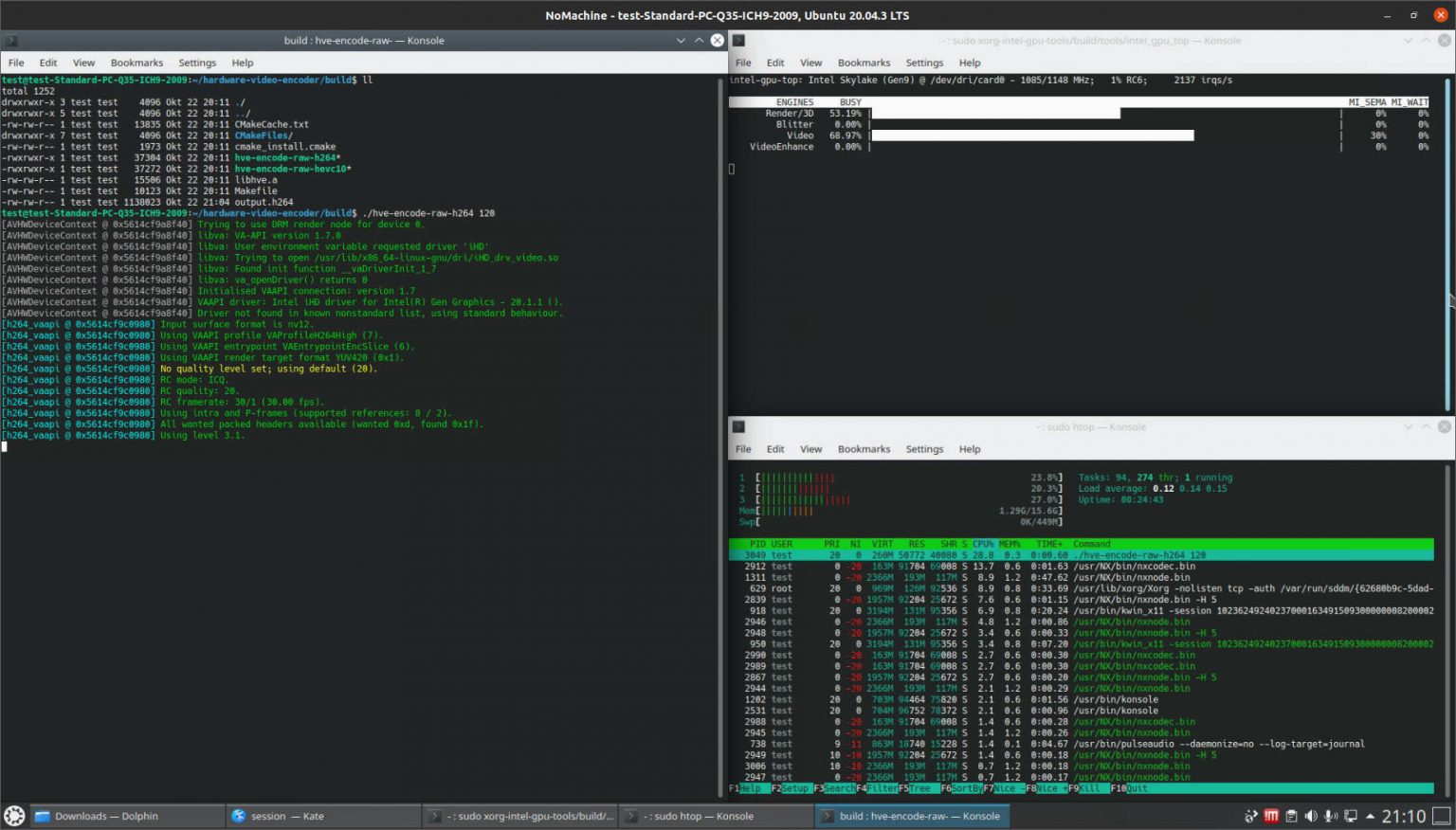Click F6 SortBy in htop function bar

(962, 788)
